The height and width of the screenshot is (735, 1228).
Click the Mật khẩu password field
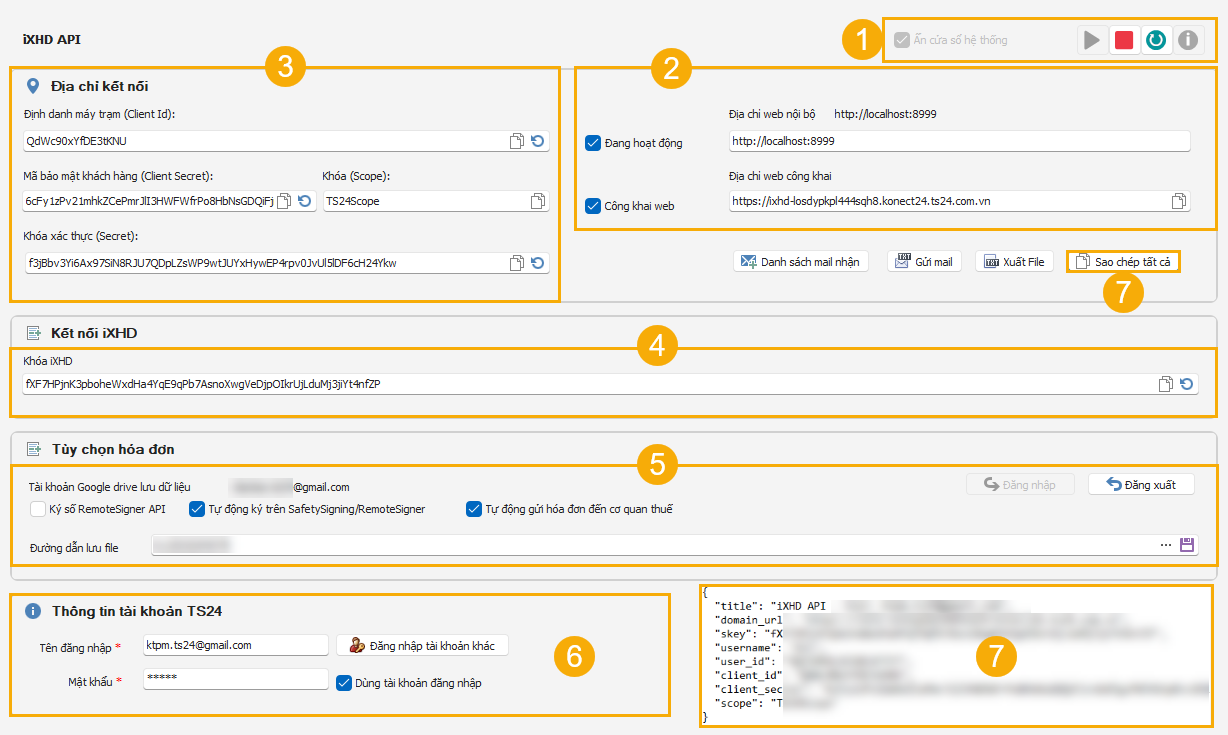(x=236, y=679)
